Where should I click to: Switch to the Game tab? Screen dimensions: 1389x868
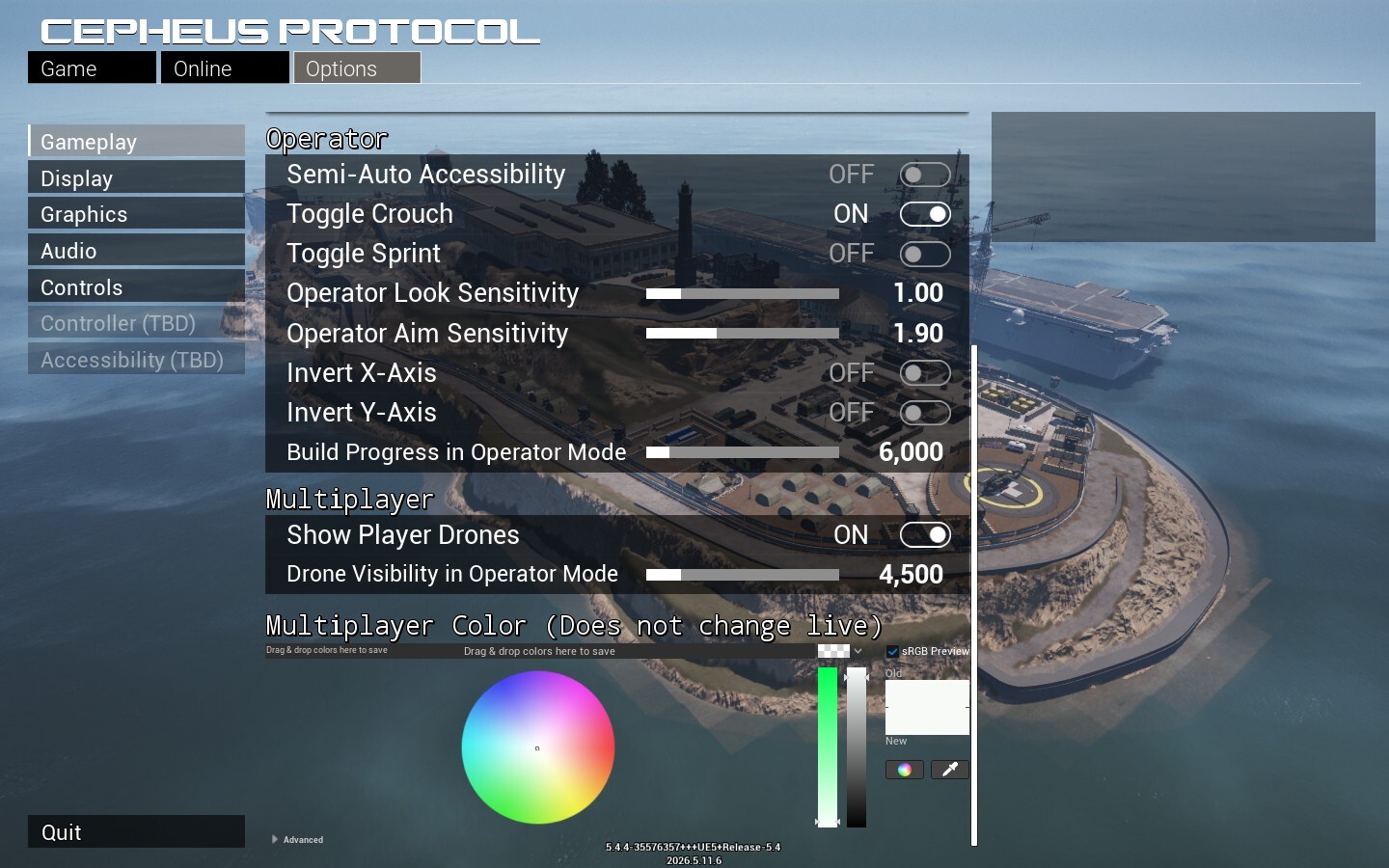[92, 68]
